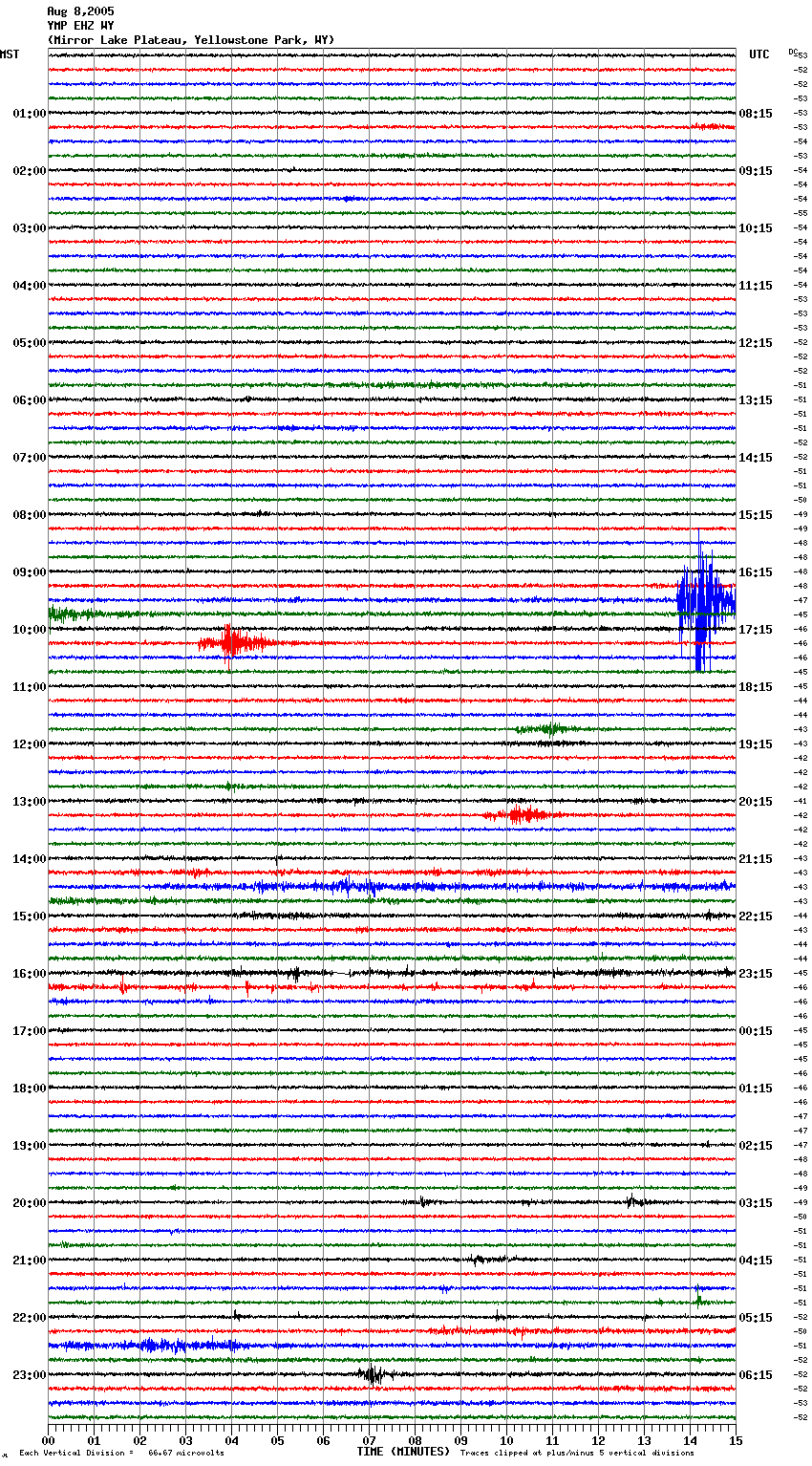Viewport: 812px width, 1466px height.
Task: Select the 18:00 MST time label
Action: coord(29,1089)
